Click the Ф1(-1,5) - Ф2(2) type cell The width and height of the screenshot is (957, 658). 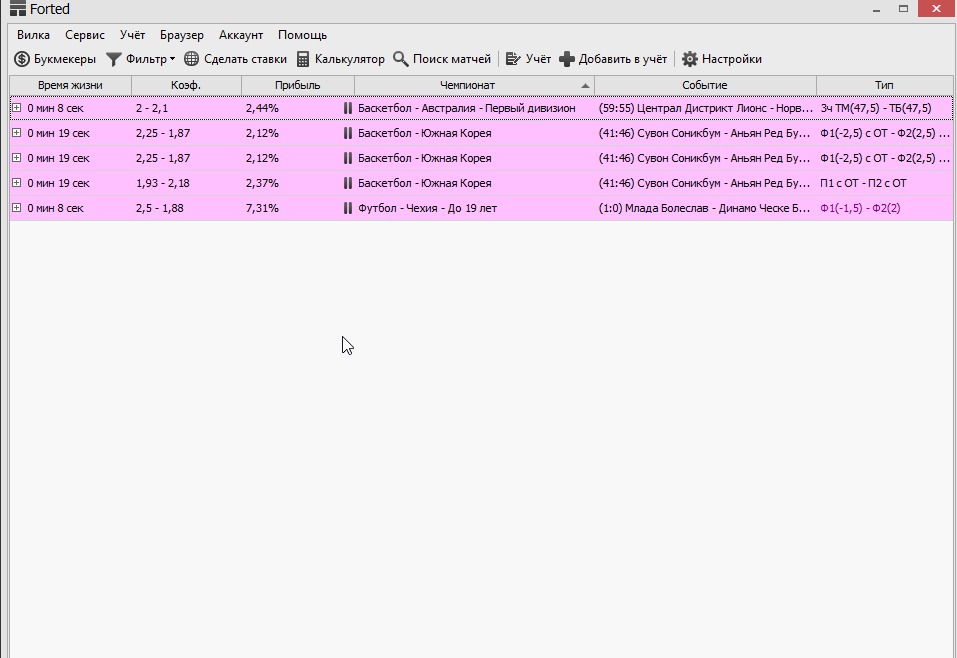click(860, 208)
